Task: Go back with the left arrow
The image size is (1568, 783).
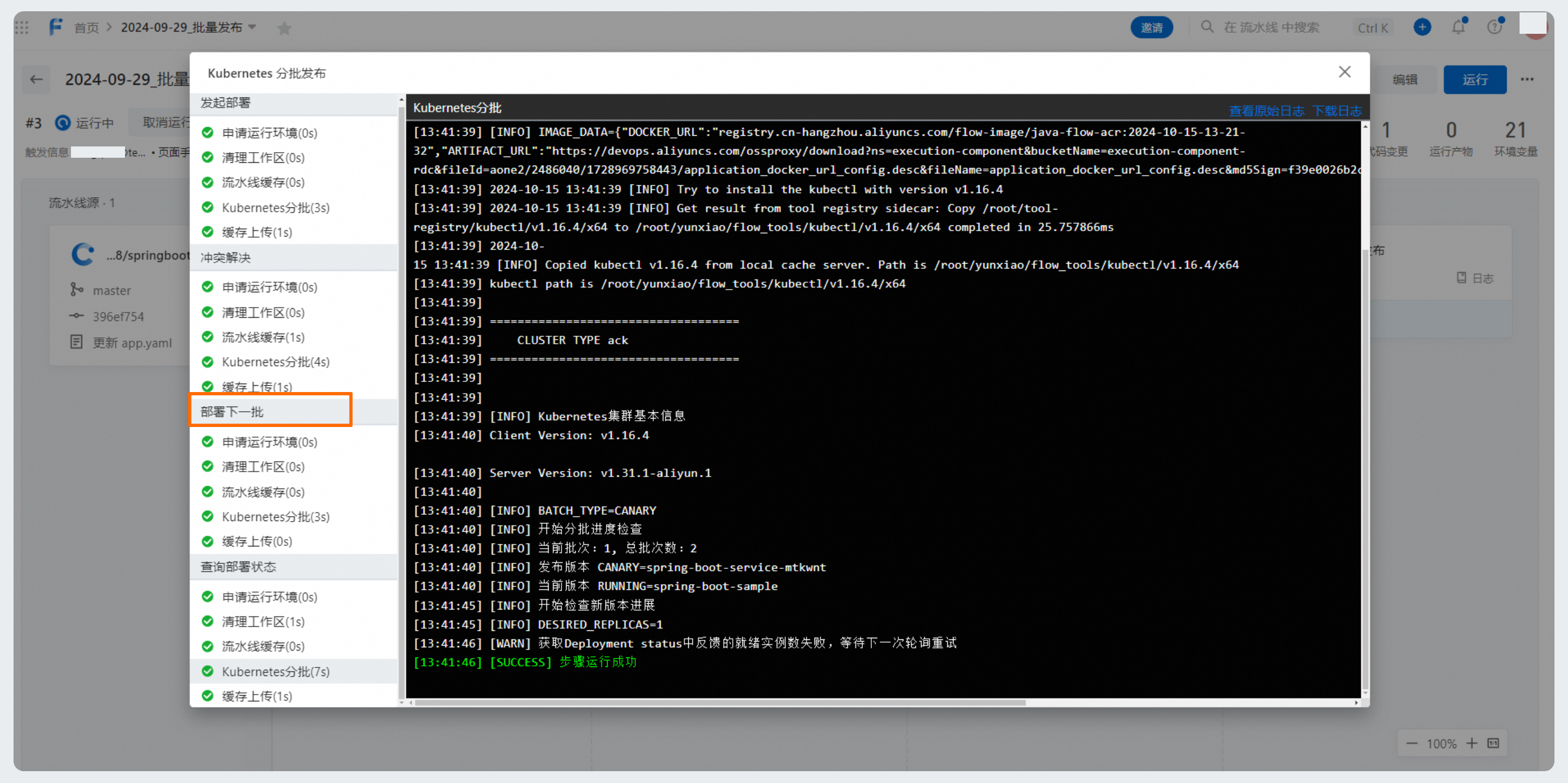Action: tap(37, 79)
